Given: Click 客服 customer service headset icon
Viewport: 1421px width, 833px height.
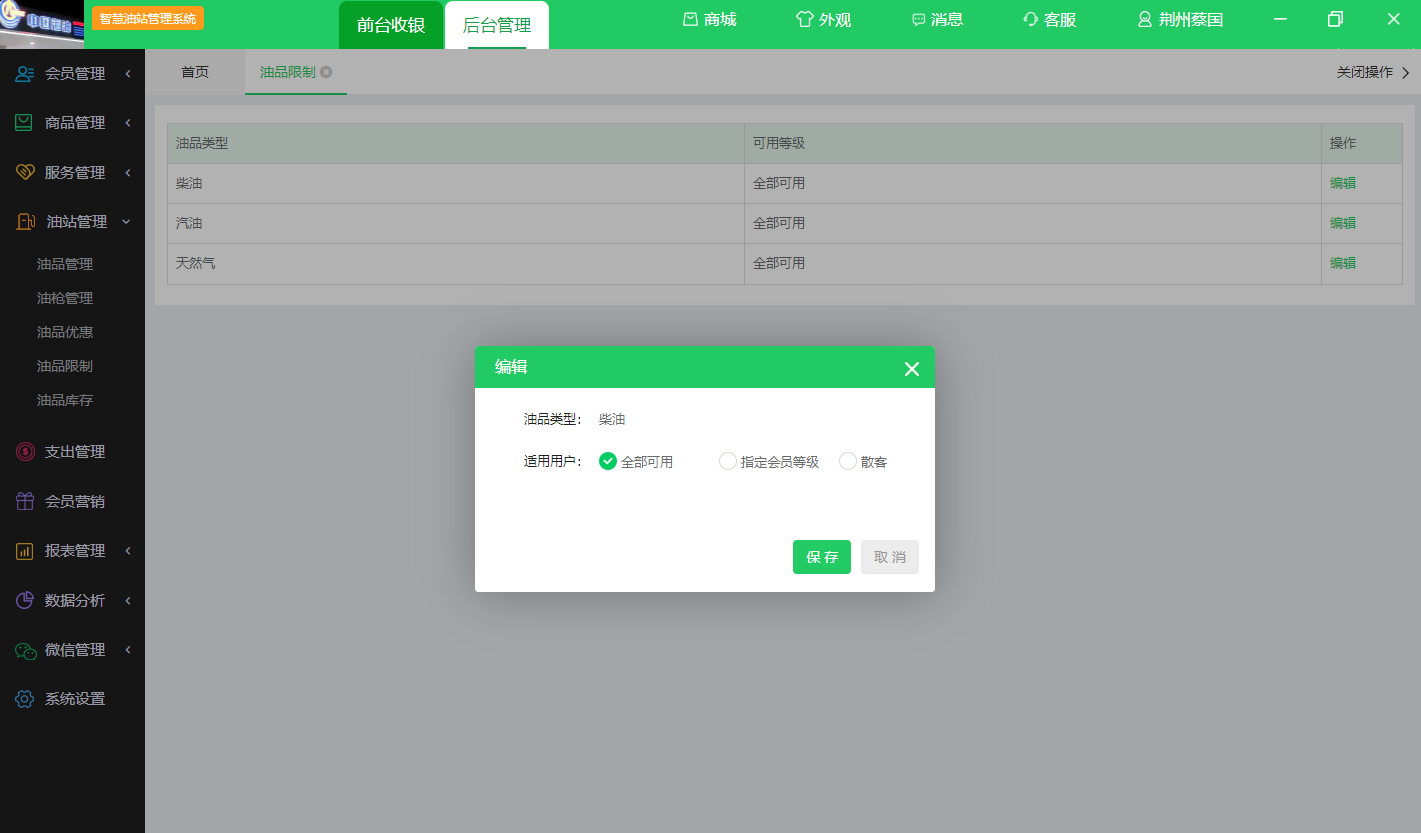Looking at the screenshot, I should point(1031,19).
